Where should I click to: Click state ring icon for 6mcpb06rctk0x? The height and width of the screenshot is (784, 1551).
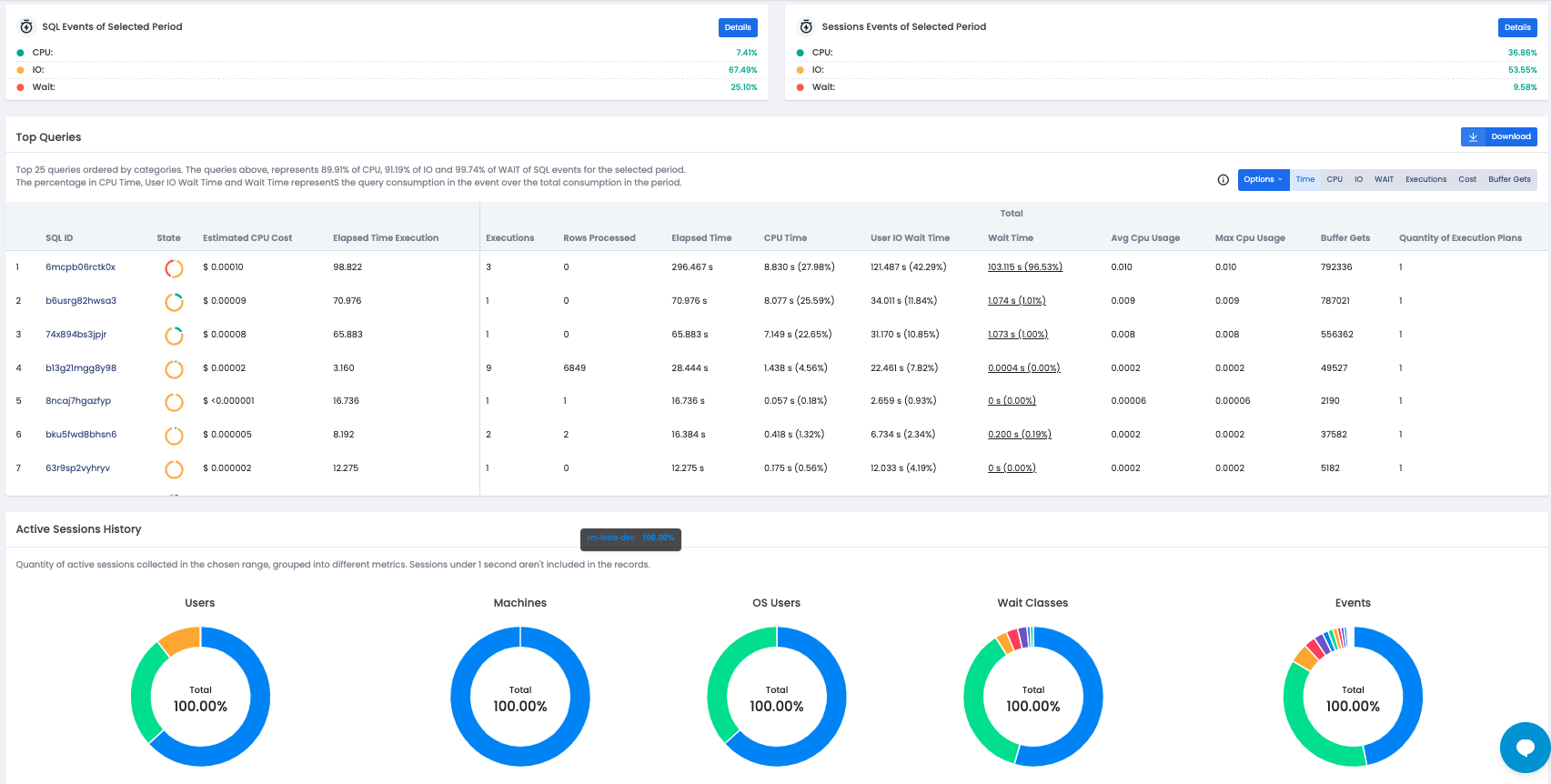pyautogui.click(x=174, y=268)
